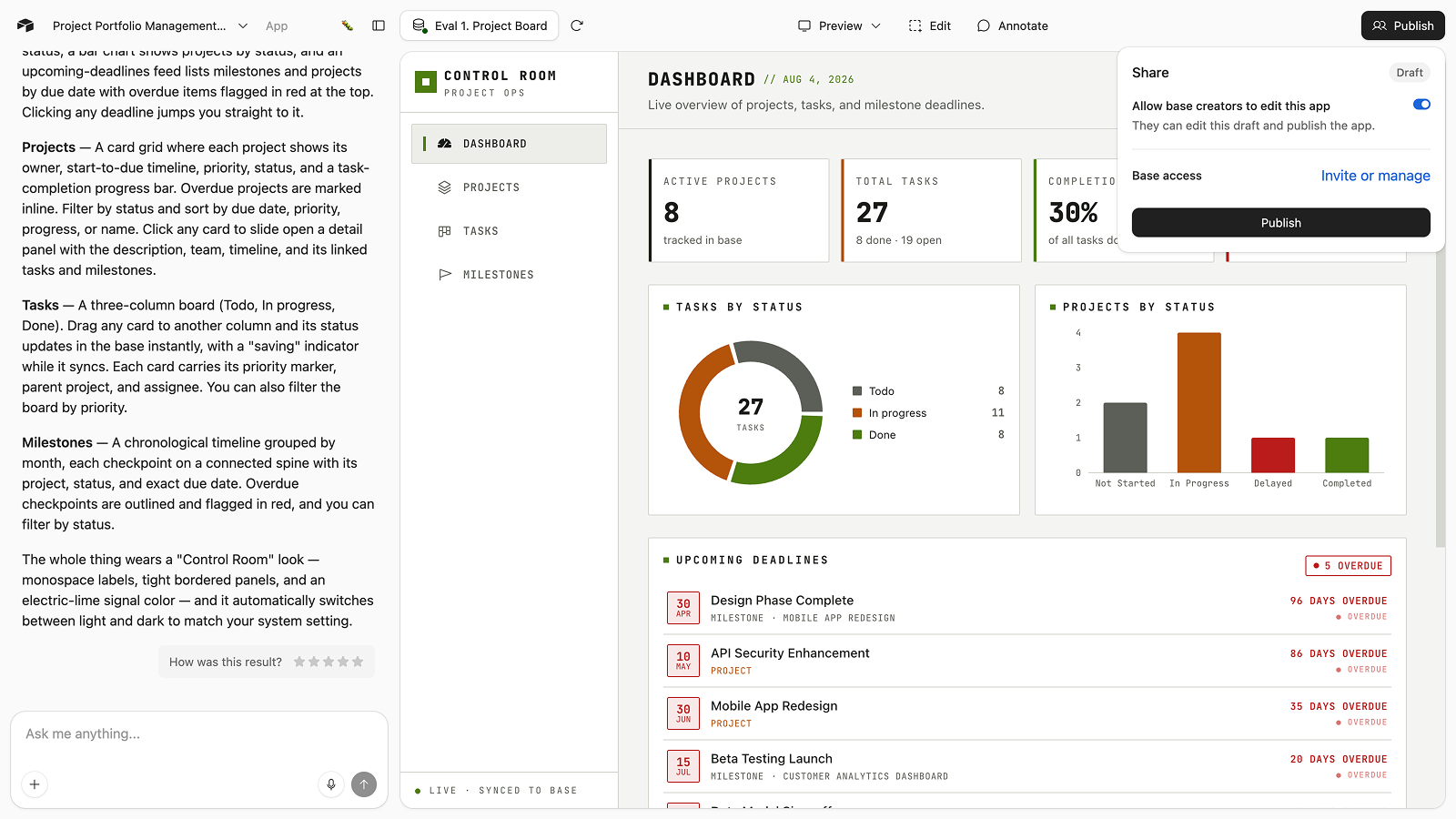Viewport: 1456px width, 819px height.
Task: Click the 5 OVERDUE badge
Action: (x=1348, y=566)
